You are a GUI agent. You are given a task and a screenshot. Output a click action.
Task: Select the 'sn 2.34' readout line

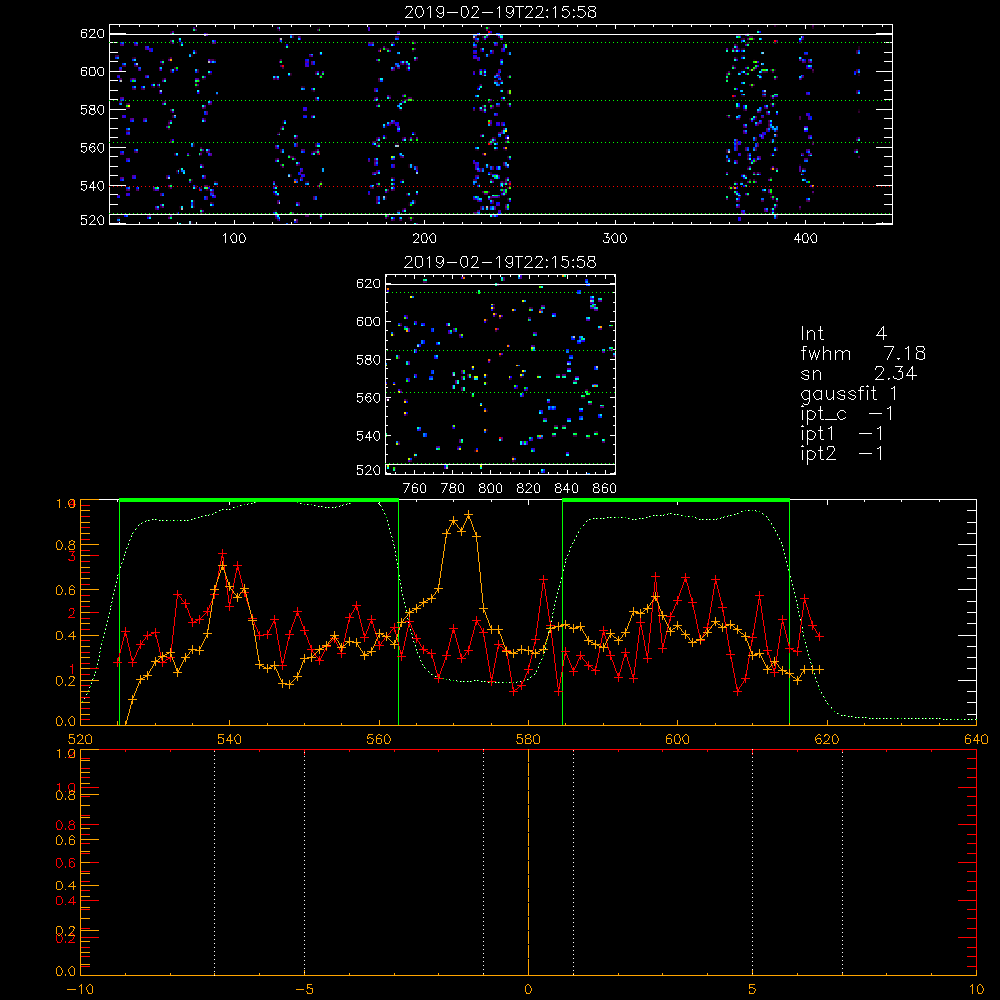[858, 374]
